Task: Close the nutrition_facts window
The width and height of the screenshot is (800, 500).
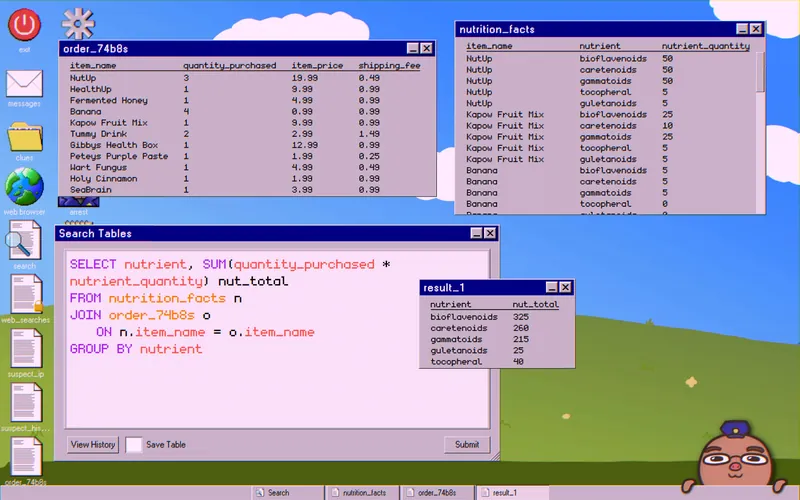Action: (756, 29)
